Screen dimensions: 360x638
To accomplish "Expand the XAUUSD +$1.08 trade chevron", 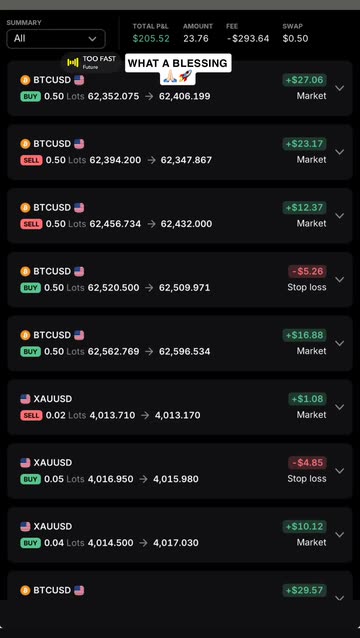I will [x=339, y=407].
